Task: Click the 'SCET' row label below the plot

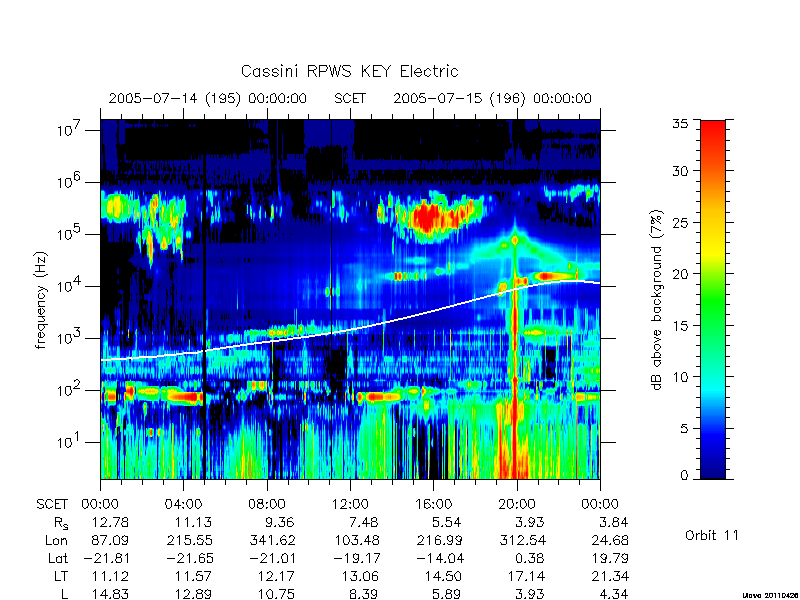Action: 52,504
